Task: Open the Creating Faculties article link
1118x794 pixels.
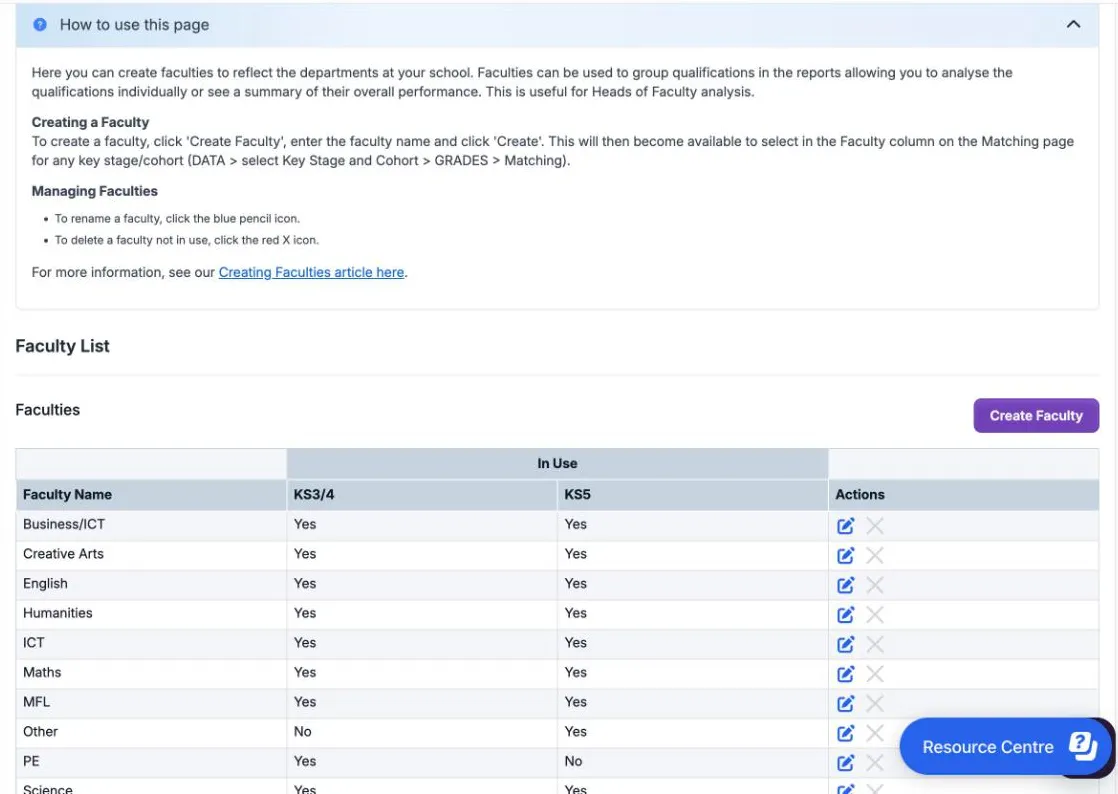Action: [312, 272]
